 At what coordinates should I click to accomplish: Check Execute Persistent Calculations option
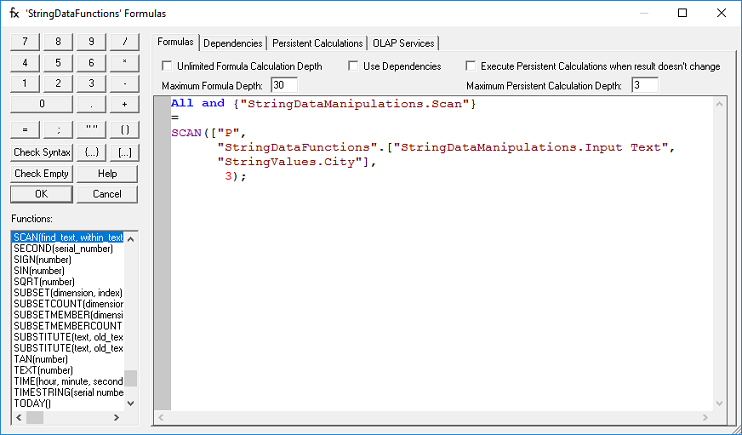470,66
